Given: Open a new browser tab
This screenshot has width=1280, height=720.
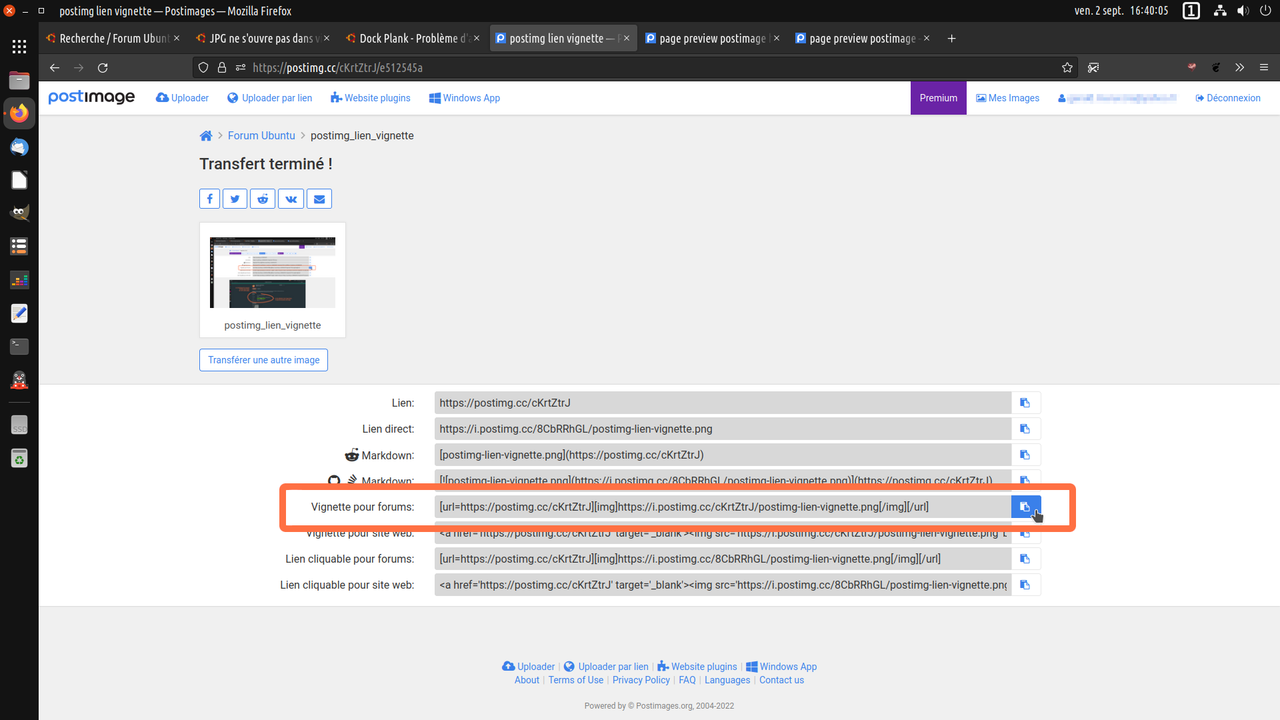Looking at the screenshot, I should coord(951,39).
